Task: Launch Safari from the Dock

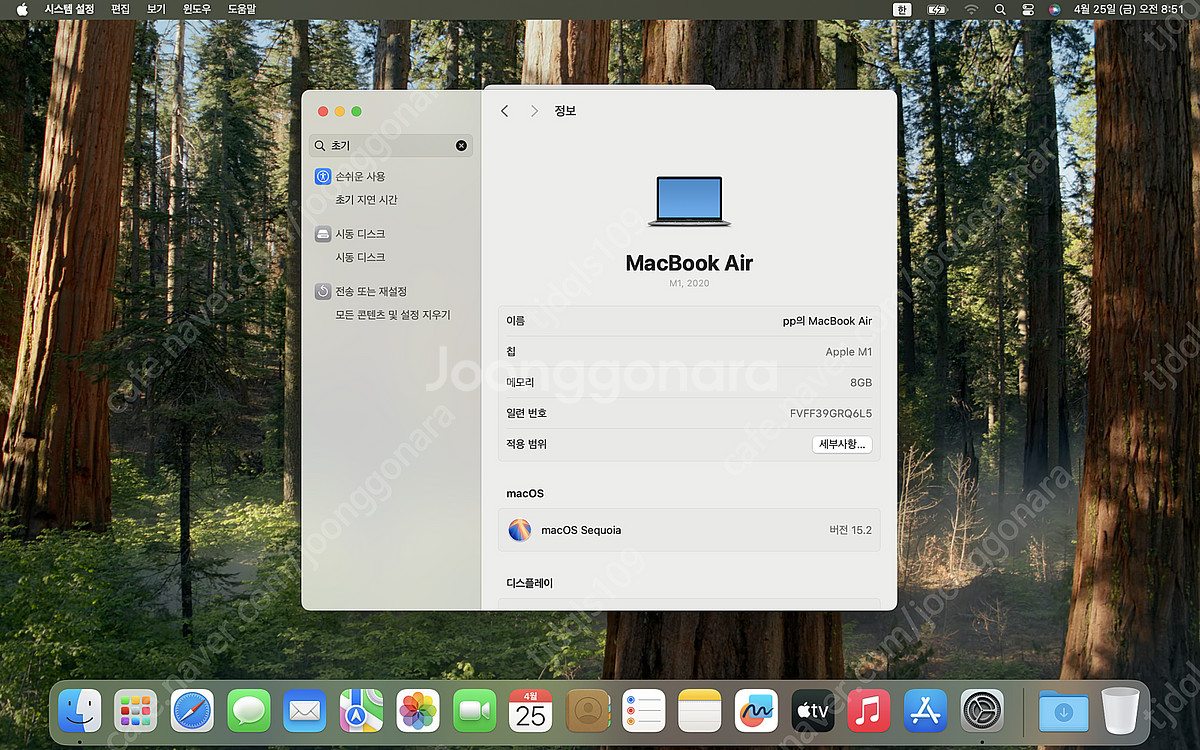Action: (192, 711)
